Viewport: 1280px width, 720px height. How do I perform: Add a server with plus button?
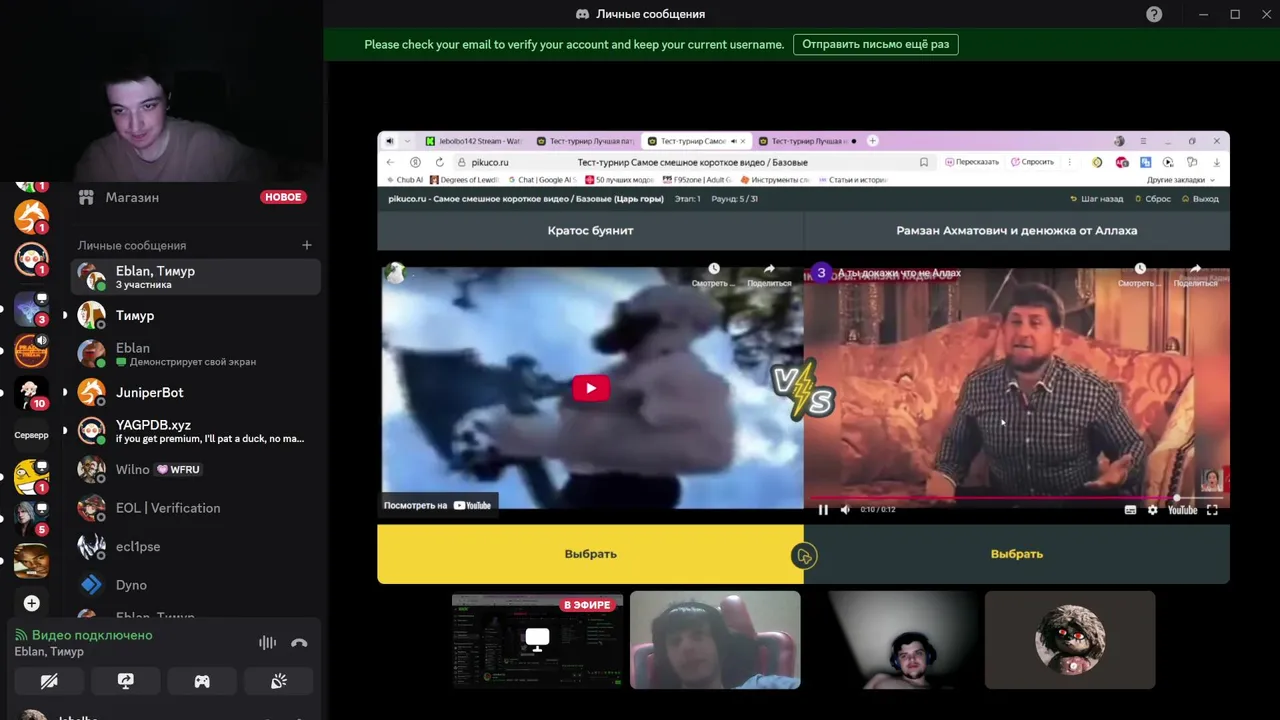click(31, 603)
